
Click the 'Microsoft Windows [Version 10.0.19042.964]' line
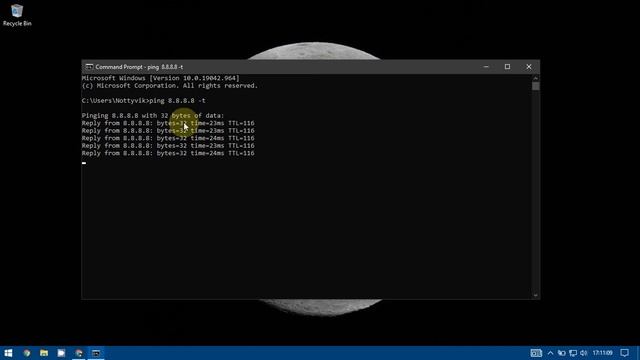point(160,78)
